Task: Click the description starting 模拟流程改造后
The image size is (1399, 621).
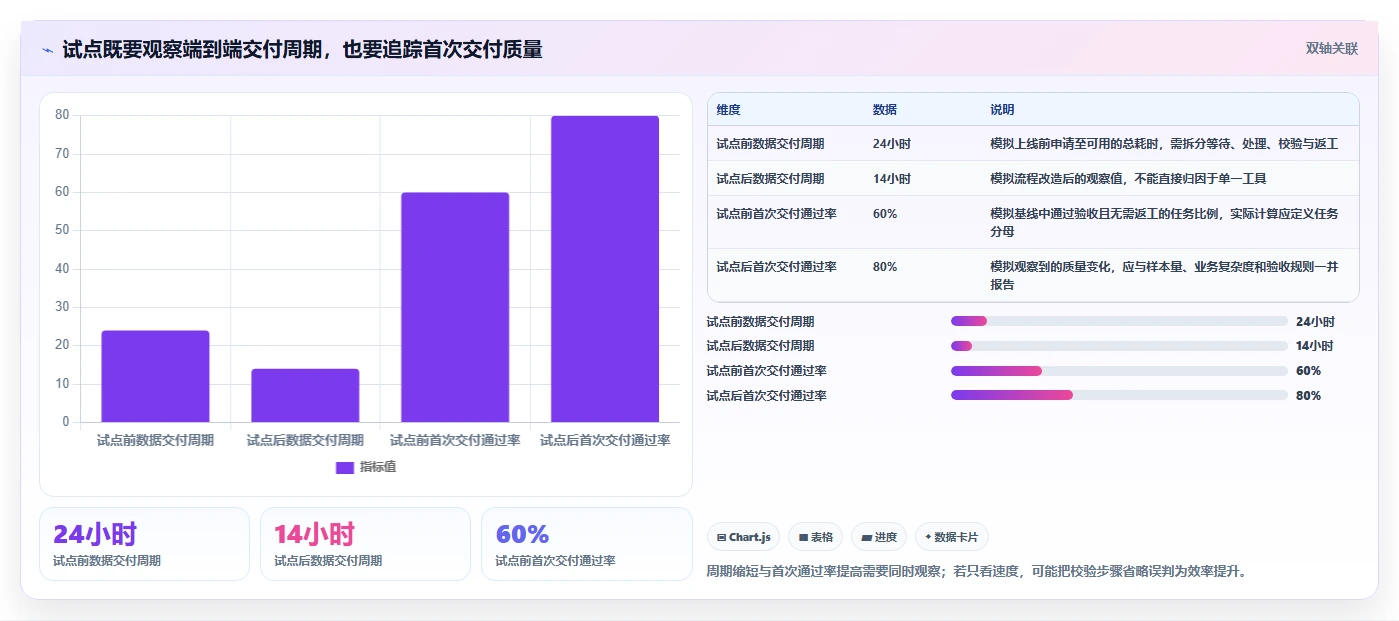Action: (x=1129, y=179)
